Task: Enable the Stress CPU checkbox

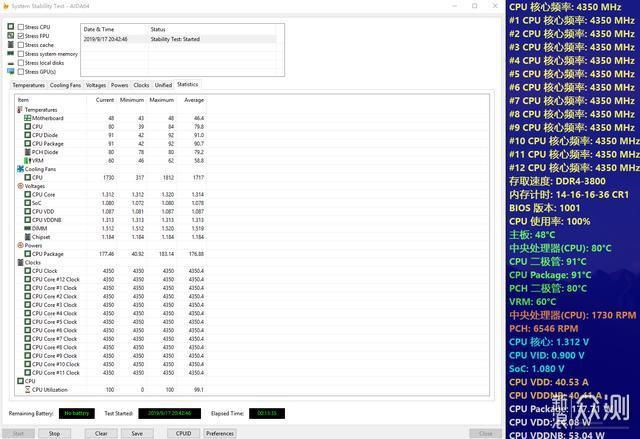Action: pyautogui.click(x=21, y=27)
